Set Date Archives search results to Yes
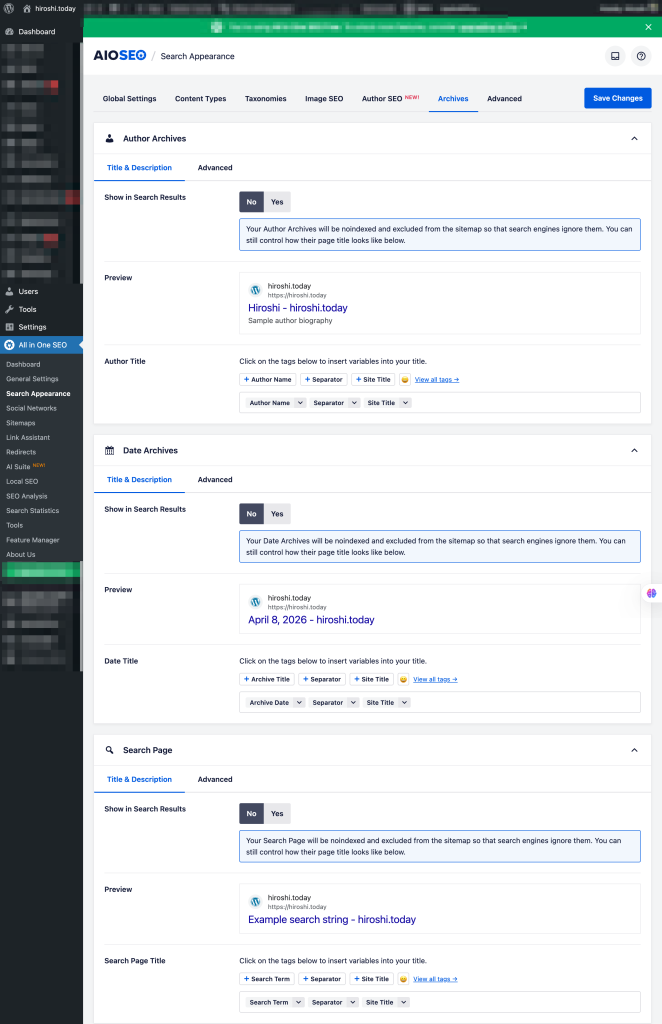662x1024 pixels. point(277,514)
